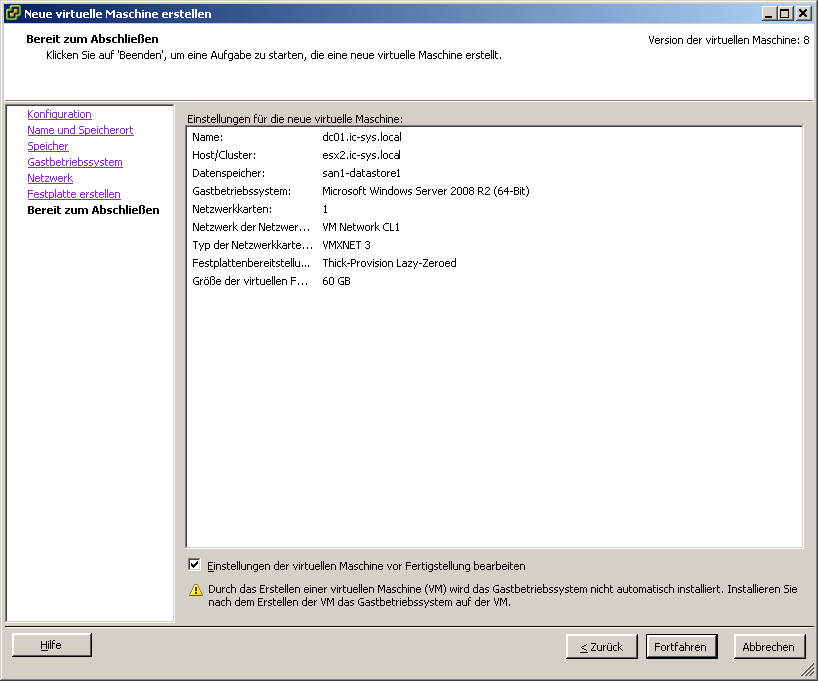Jump to Gastbetriebssystem step
The image size is (818, 681).
coord(75,162)
